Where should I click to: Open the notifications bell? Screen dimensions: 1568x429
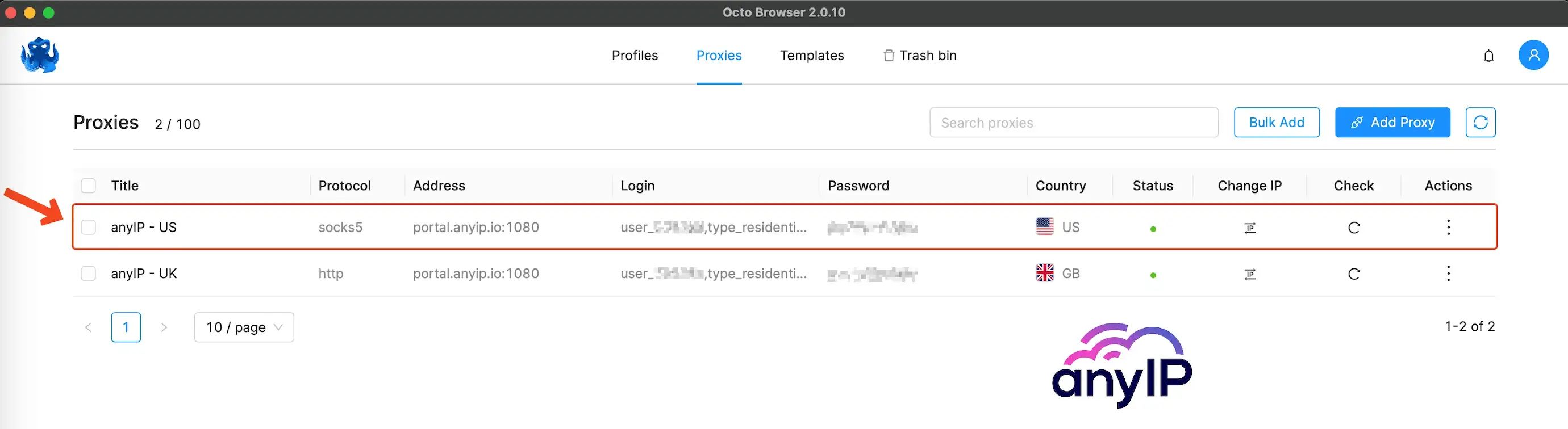pyautogui.click(x=1488, y=56)
